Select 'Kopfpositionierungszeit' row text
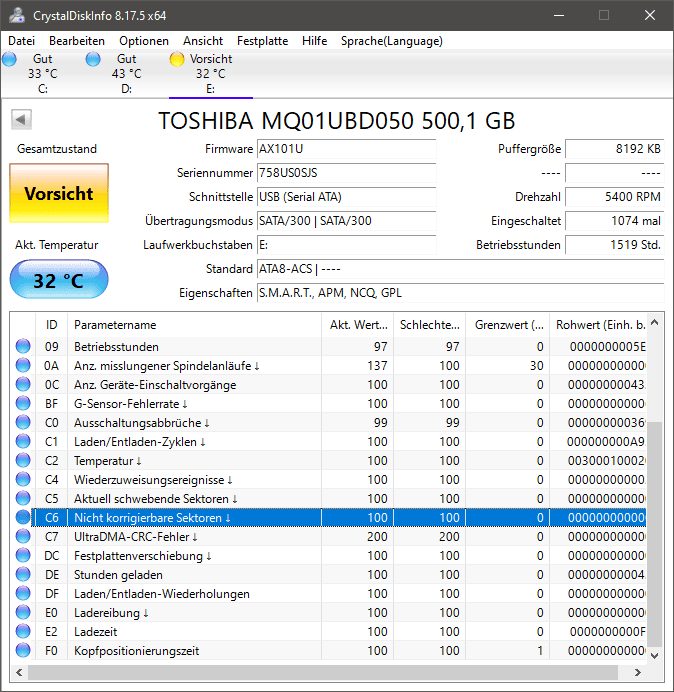The width and height of the screenshot is (674, 692). (136, 651)
